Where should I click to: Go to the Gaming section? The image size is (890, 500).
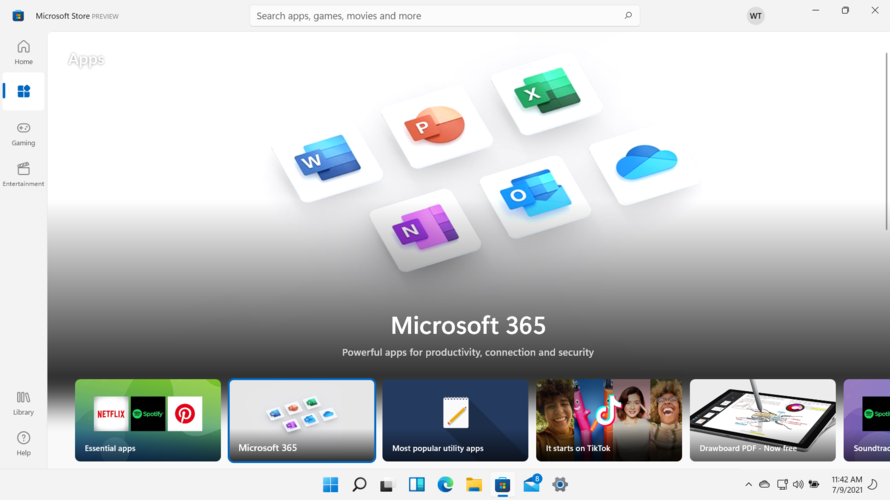[x=23, y=134]
